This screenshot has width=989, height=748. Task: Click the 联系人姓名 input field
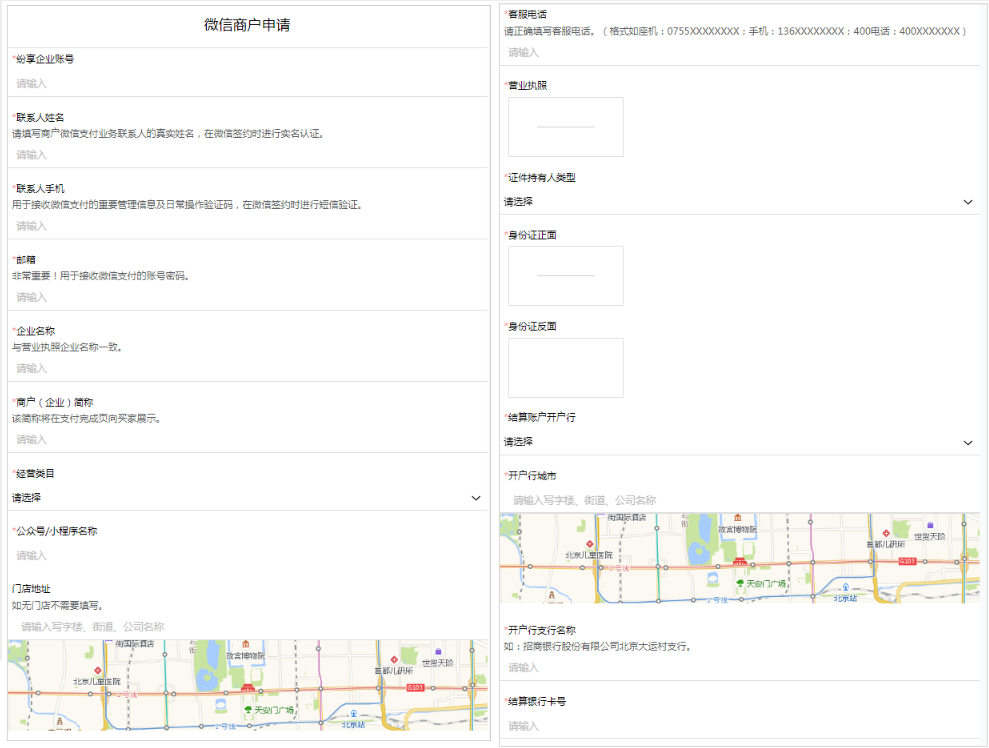pos(248,155)
